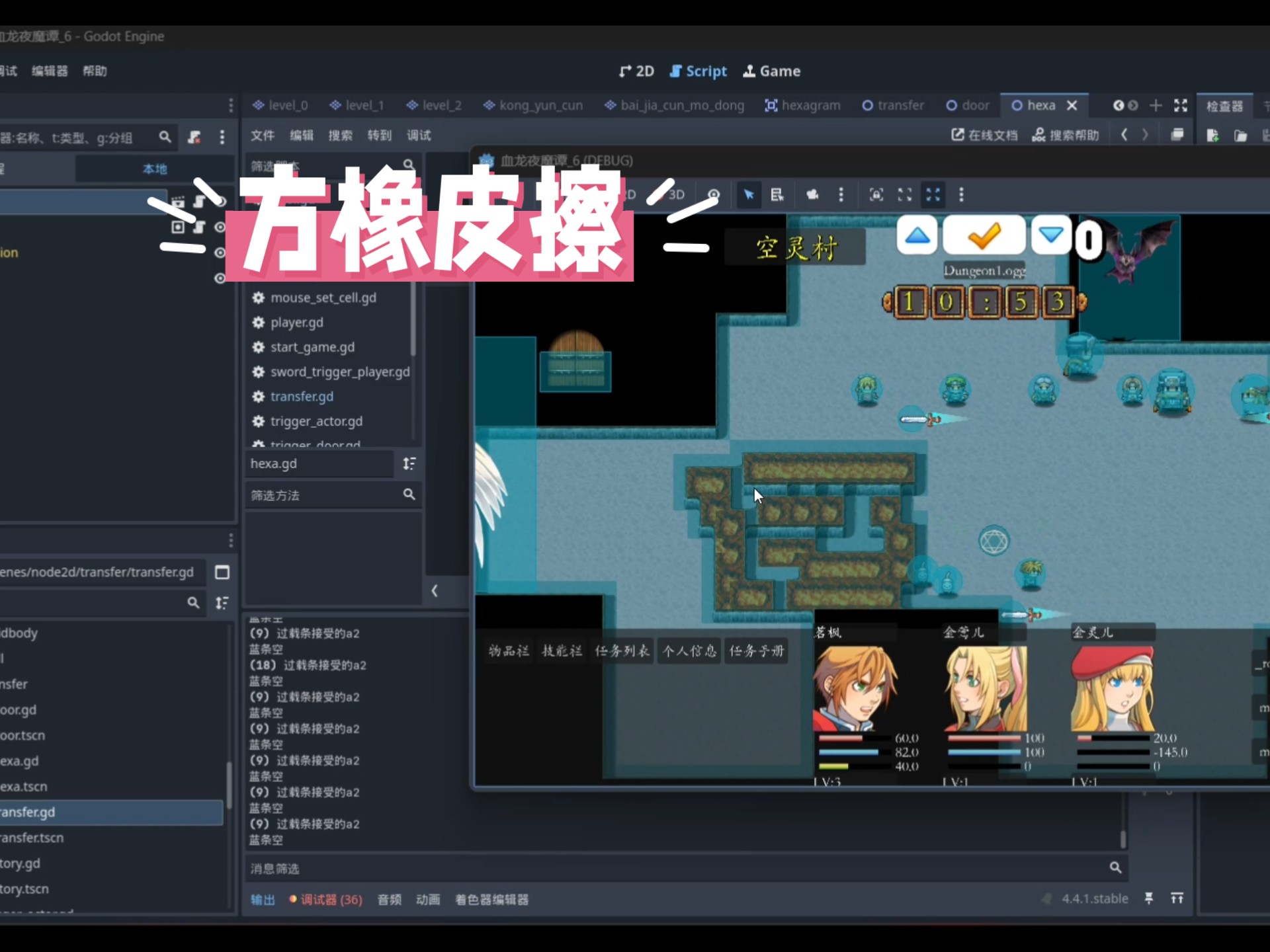The image size is (1270, 952).
Task: Click detach script icon in scene dock
Action: 194,137
